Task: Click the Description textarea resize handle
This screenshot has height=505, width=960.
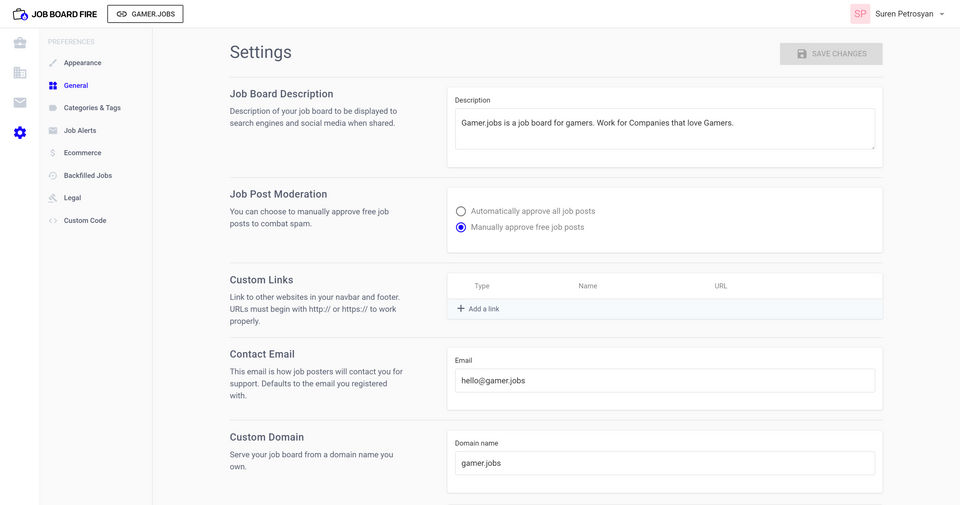Action: 872,146
